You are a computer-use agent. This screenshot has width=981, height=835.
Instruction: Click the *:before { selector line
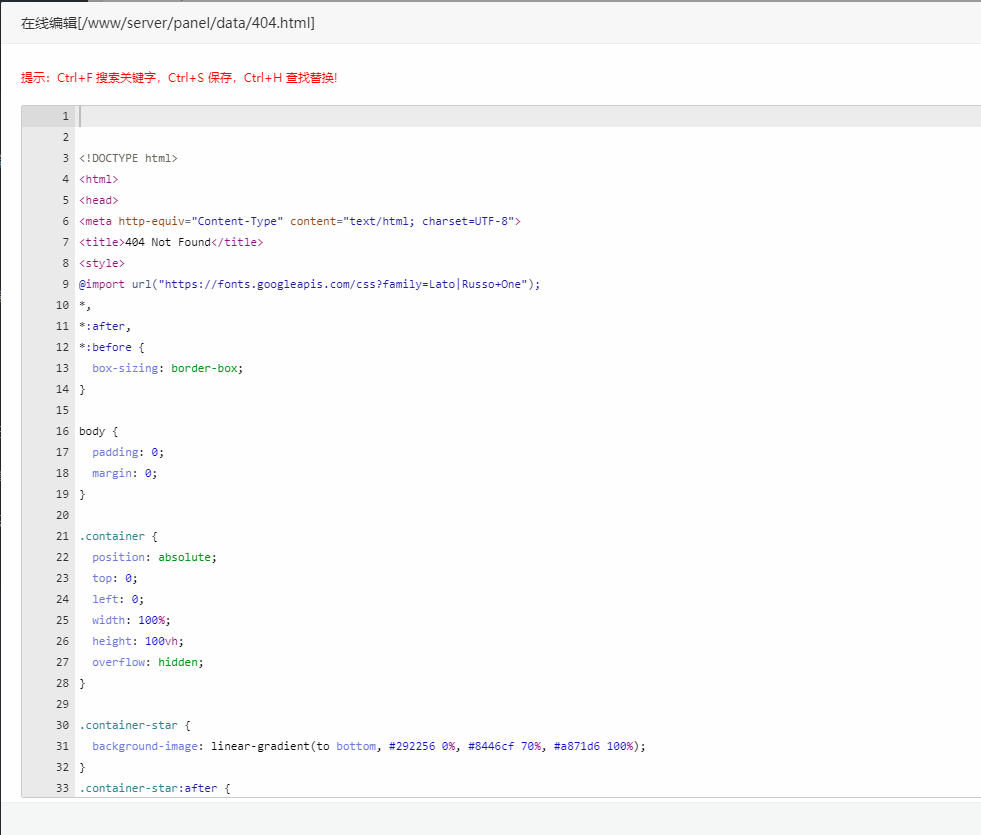click(x=111, y=347)
